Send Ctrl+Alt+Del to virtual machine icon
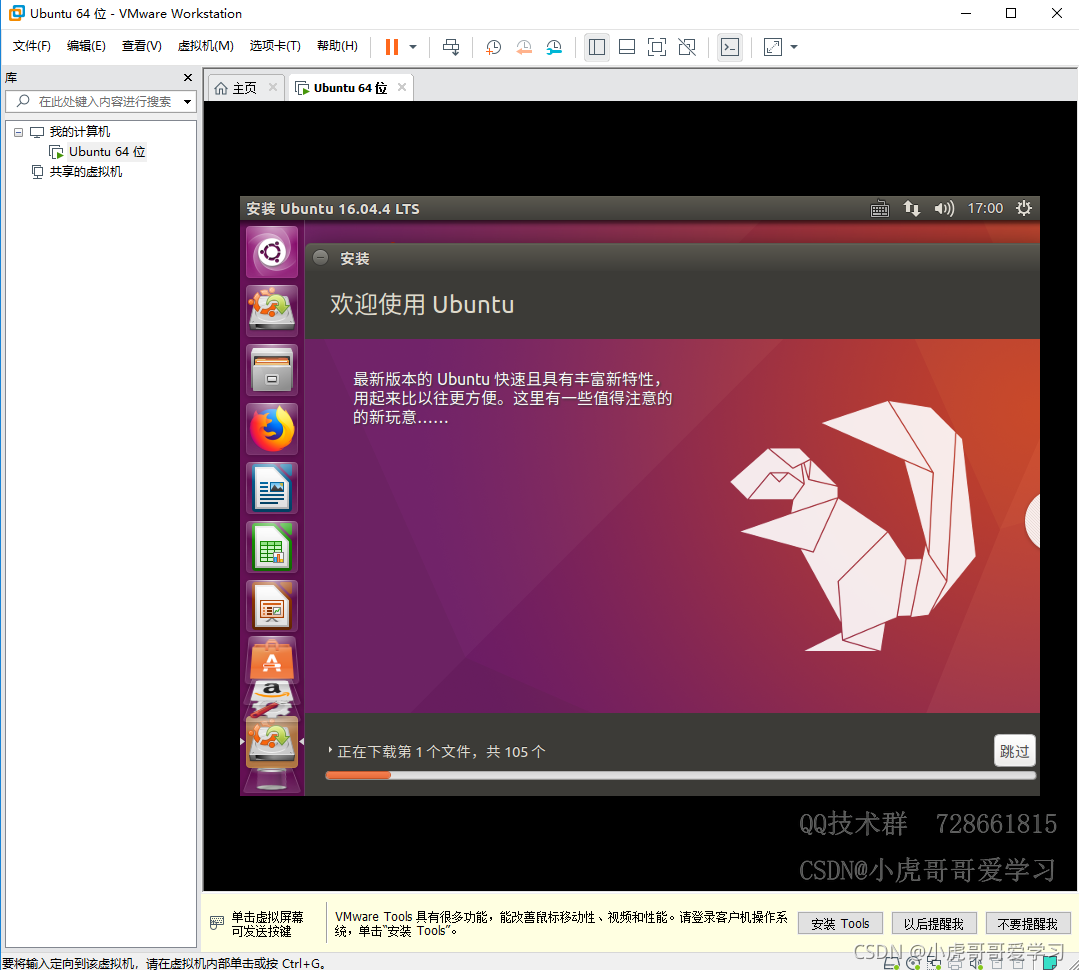Image resolution: width=1079 pixels, height=970 pixels. pos(451,47)
